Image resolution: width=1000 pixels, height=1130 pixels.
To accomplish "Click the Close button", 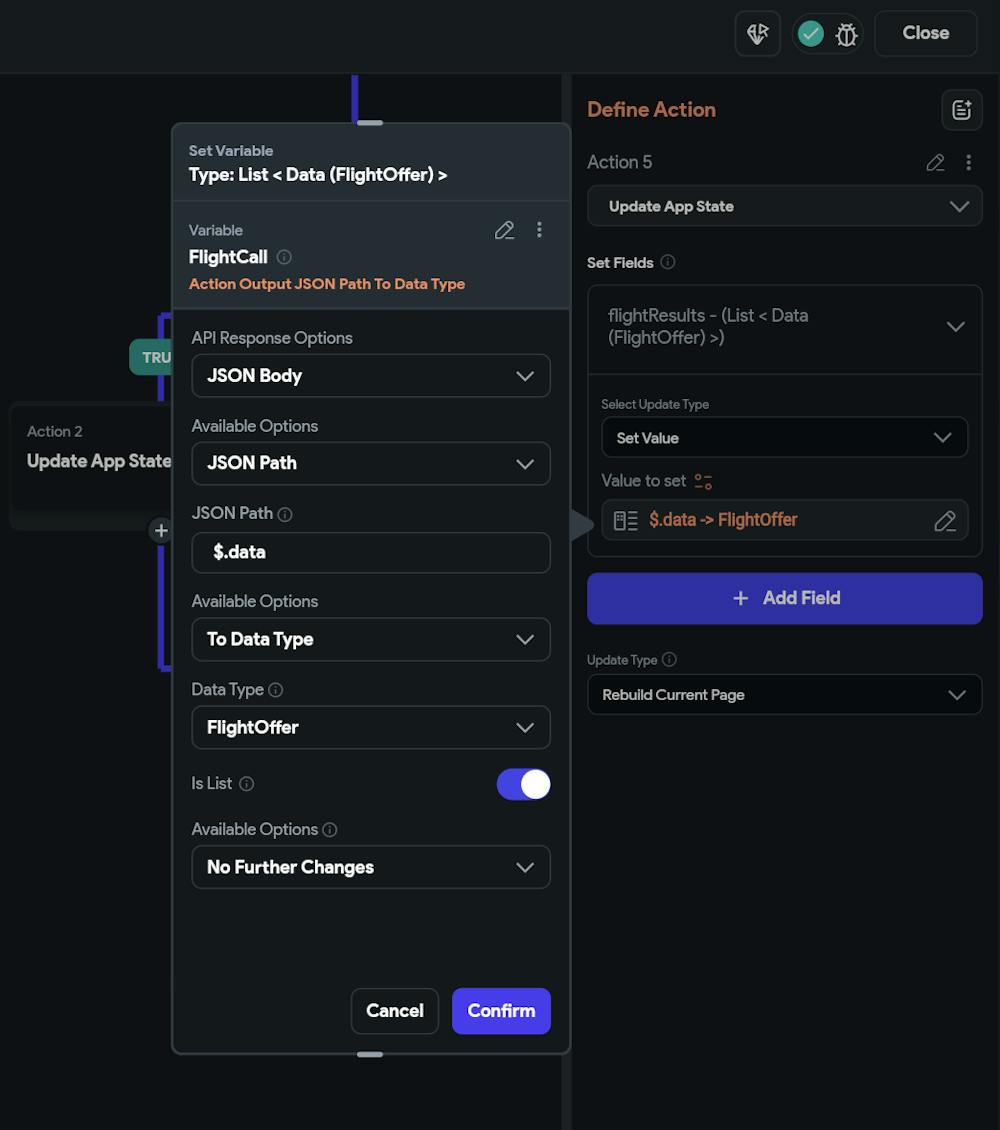I will tap(925, 33).
